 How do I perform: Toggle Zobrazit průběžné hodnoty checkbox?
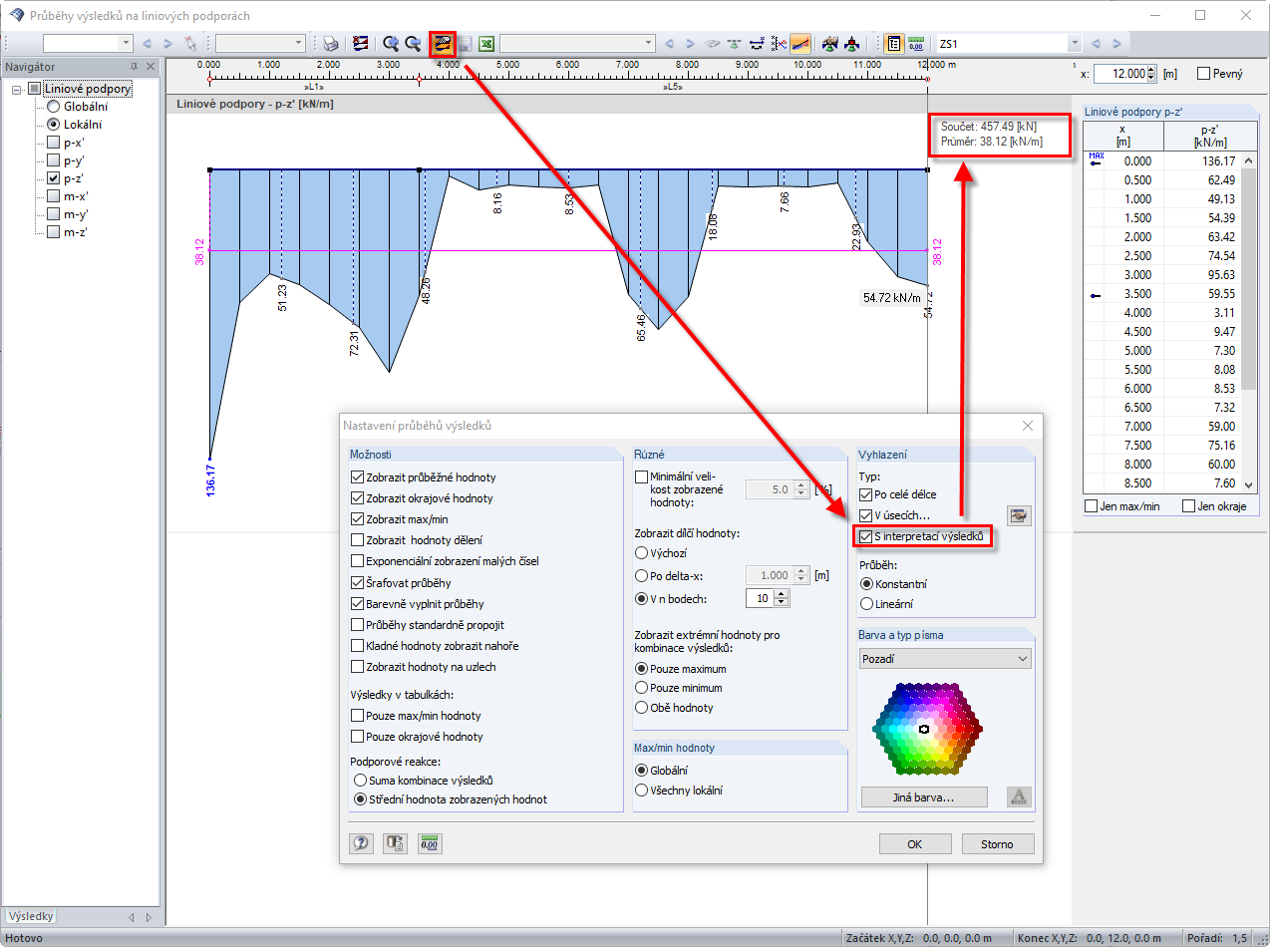point(358,477)
